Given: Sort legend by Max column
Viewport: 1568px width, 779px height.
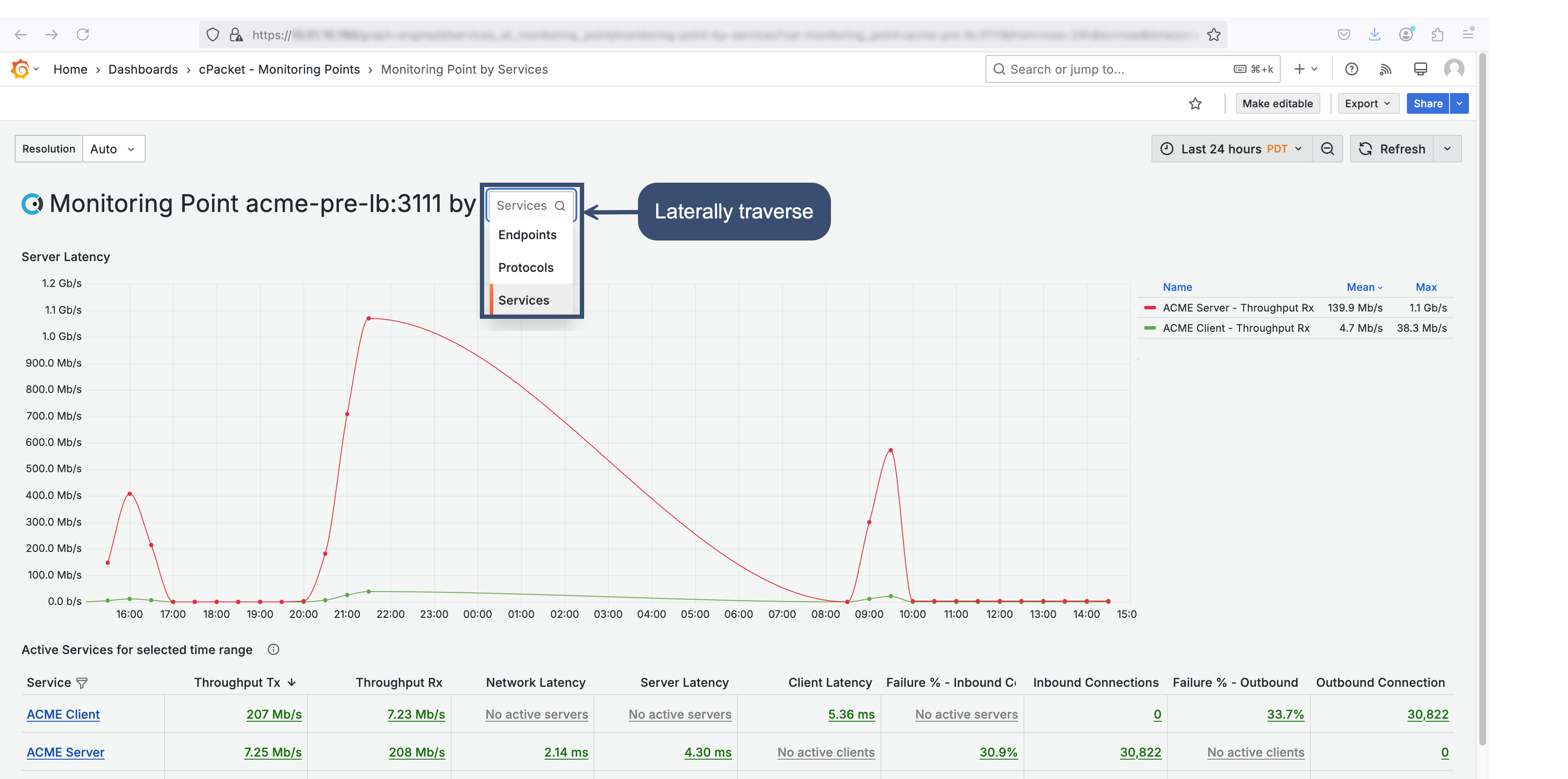Looking at the screenshot, I should (x=1426, y=287).
